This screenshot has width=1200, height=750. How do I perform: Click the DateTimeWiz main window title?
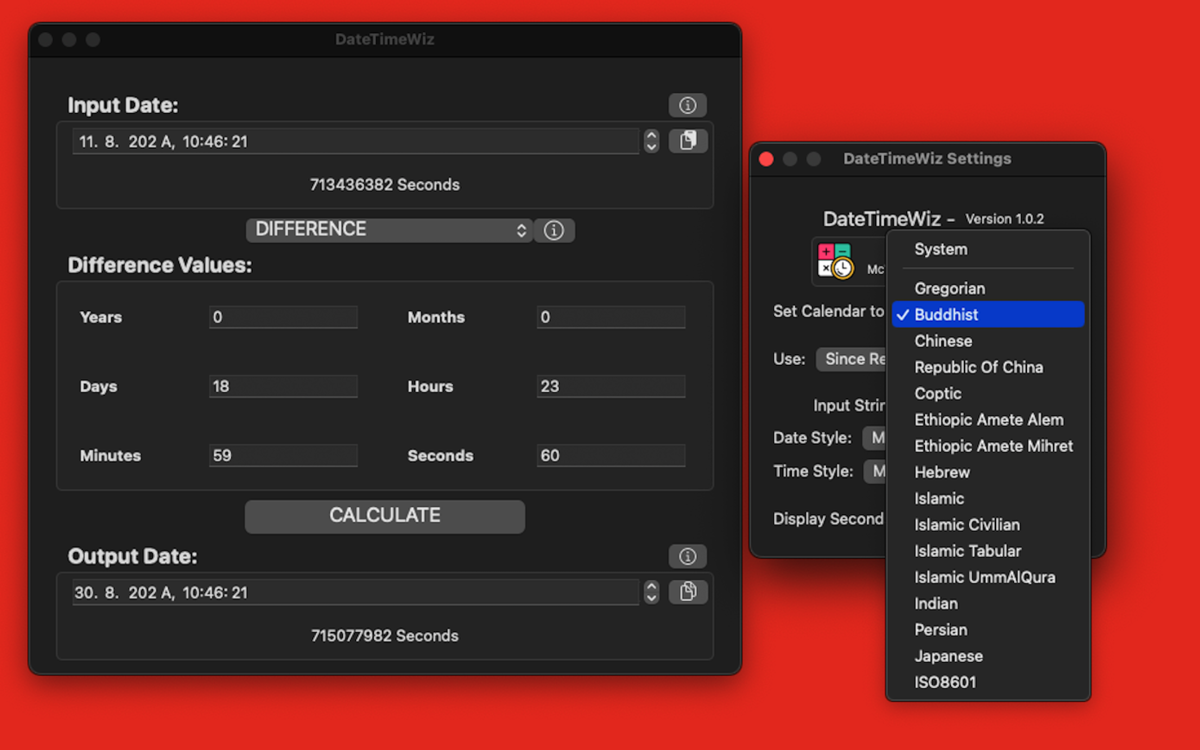385,40
